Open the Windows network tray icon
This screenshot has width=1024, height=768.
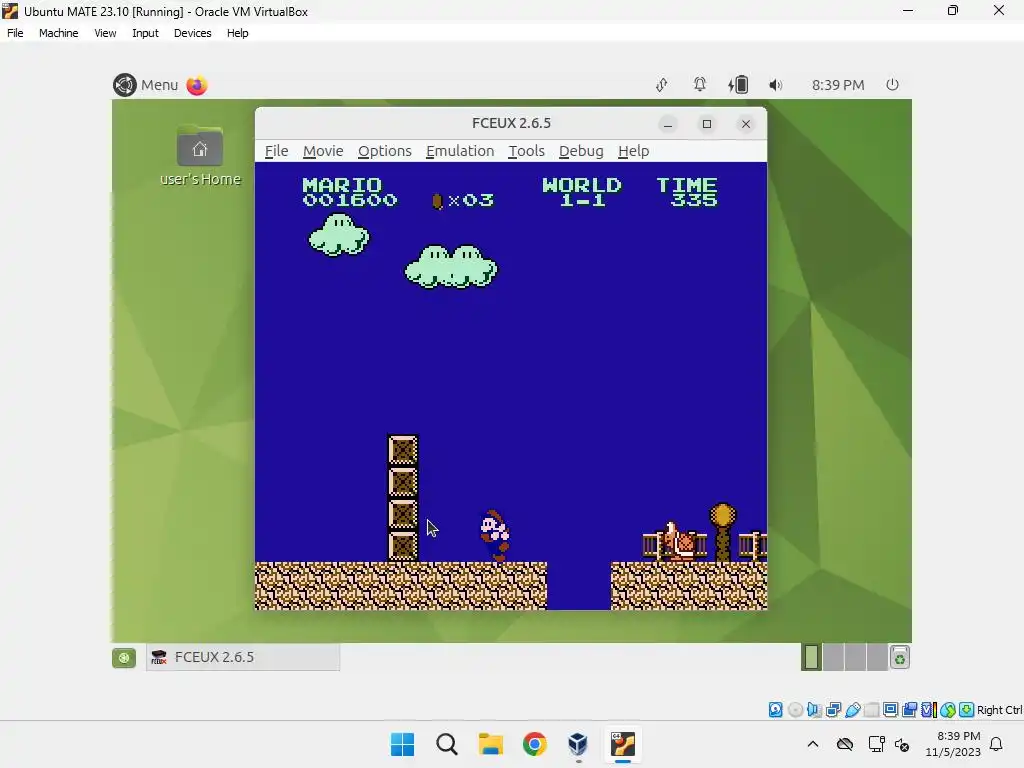pyautogui.click(x=876, y=744)
